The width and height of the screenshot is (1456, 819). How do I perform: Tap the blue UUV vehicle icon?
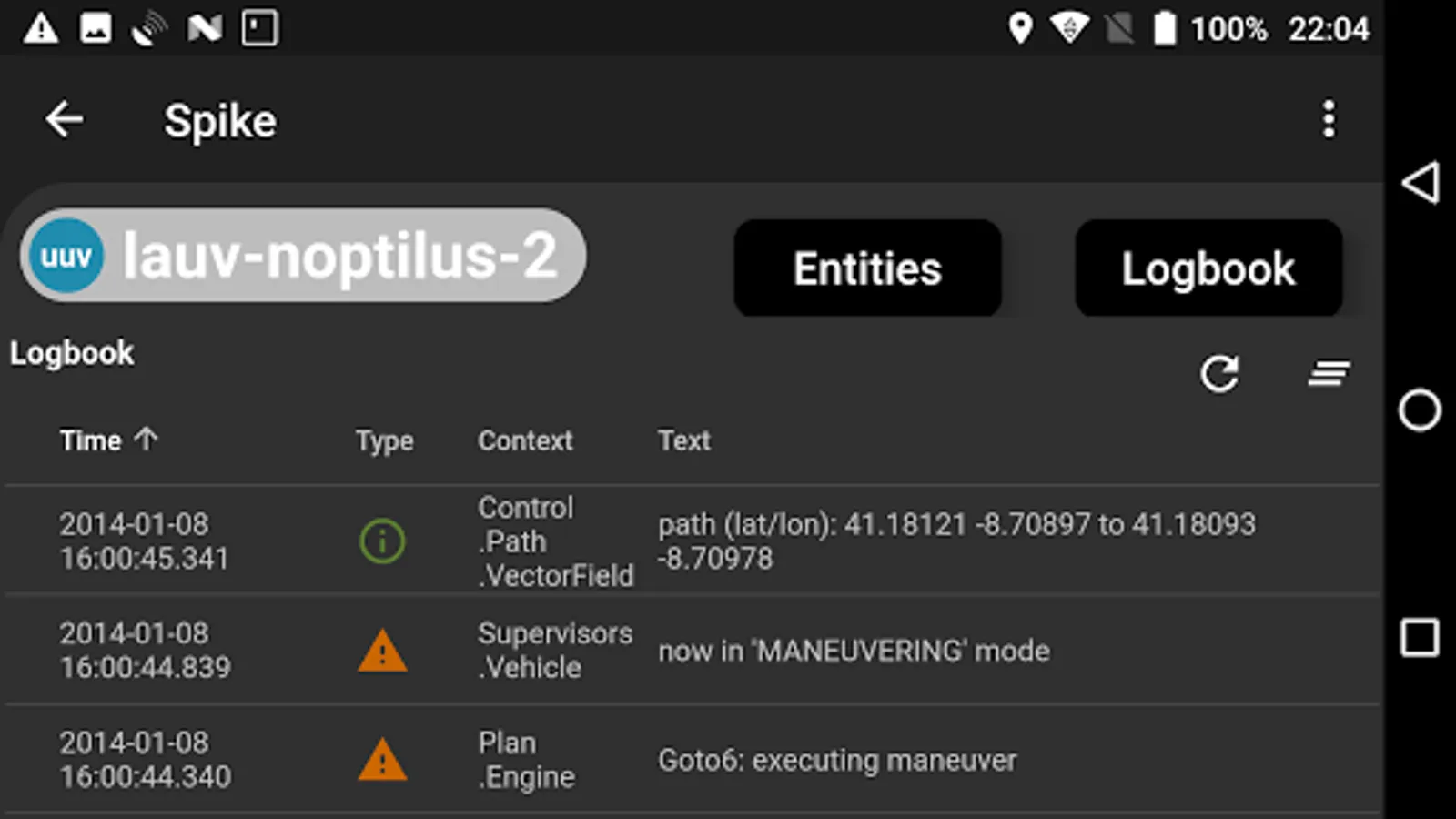[x=66, y=256]
